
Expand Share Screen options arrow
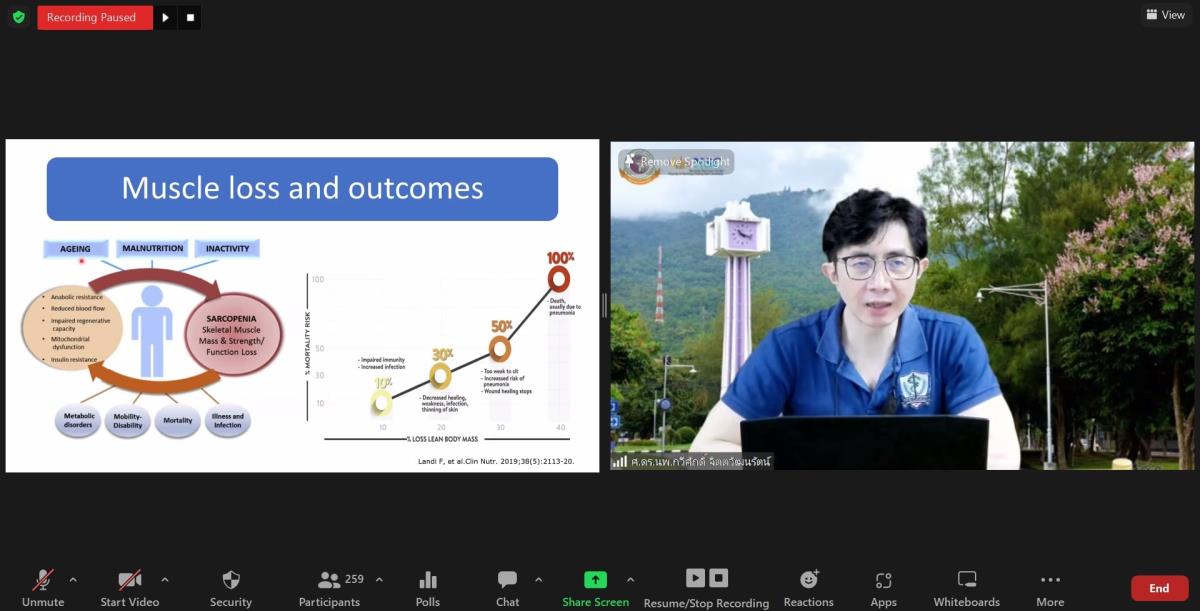[x=630, y=579]
